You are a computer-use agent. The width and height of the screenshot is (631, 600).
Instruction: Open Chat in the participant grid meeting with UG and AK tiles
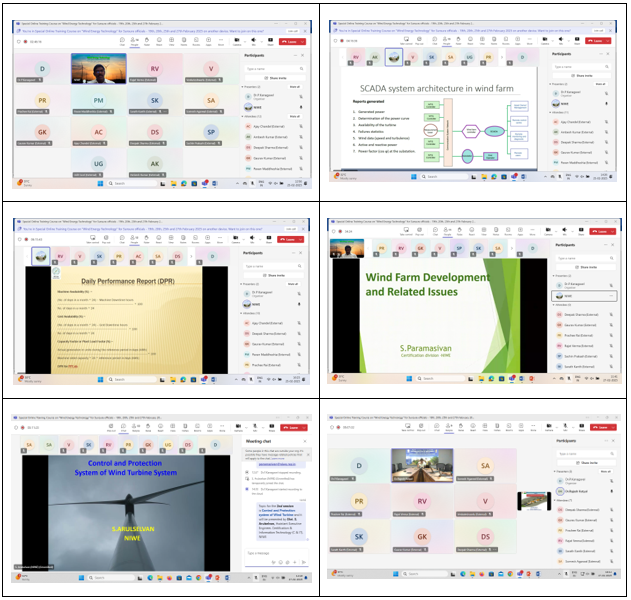point(122,40)
